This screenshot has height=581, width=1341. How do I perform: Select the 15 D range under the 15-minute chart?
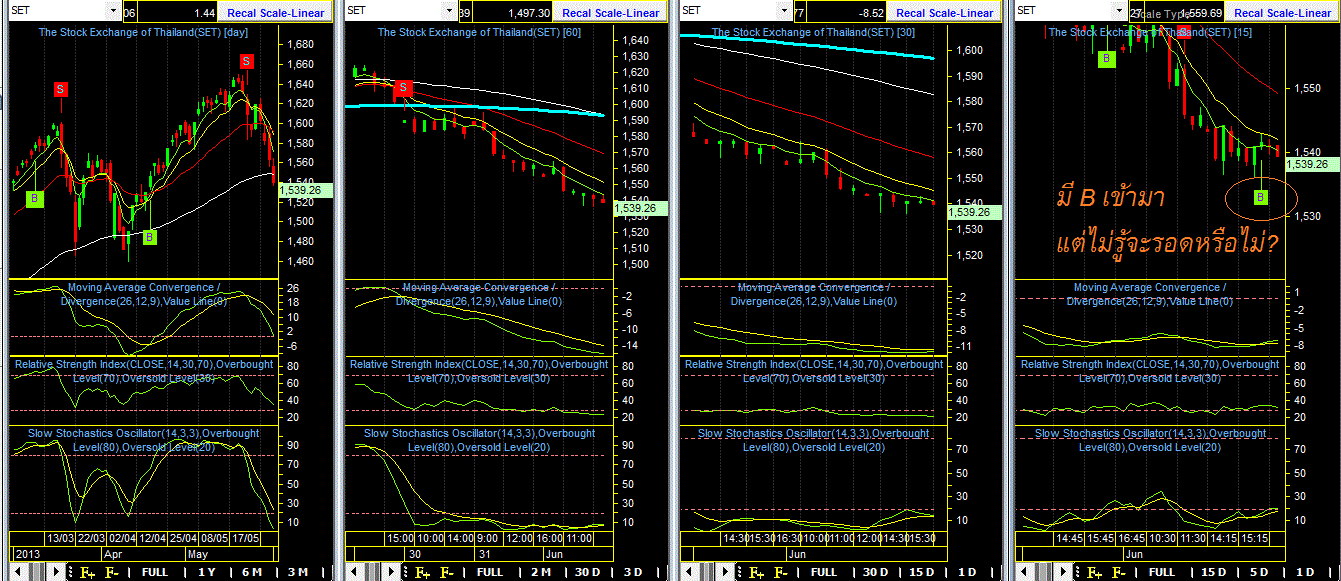pos(1213,572)
